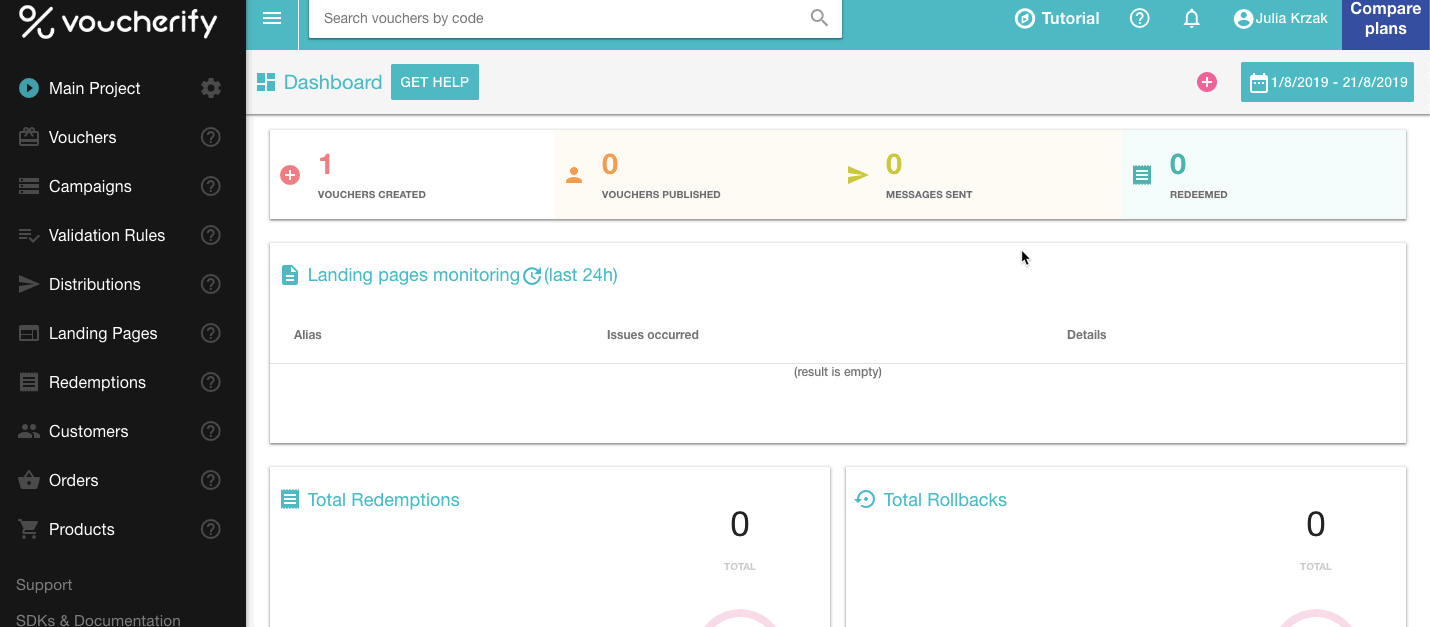Click the Messages Sent paper plane icon

(858, 175)
